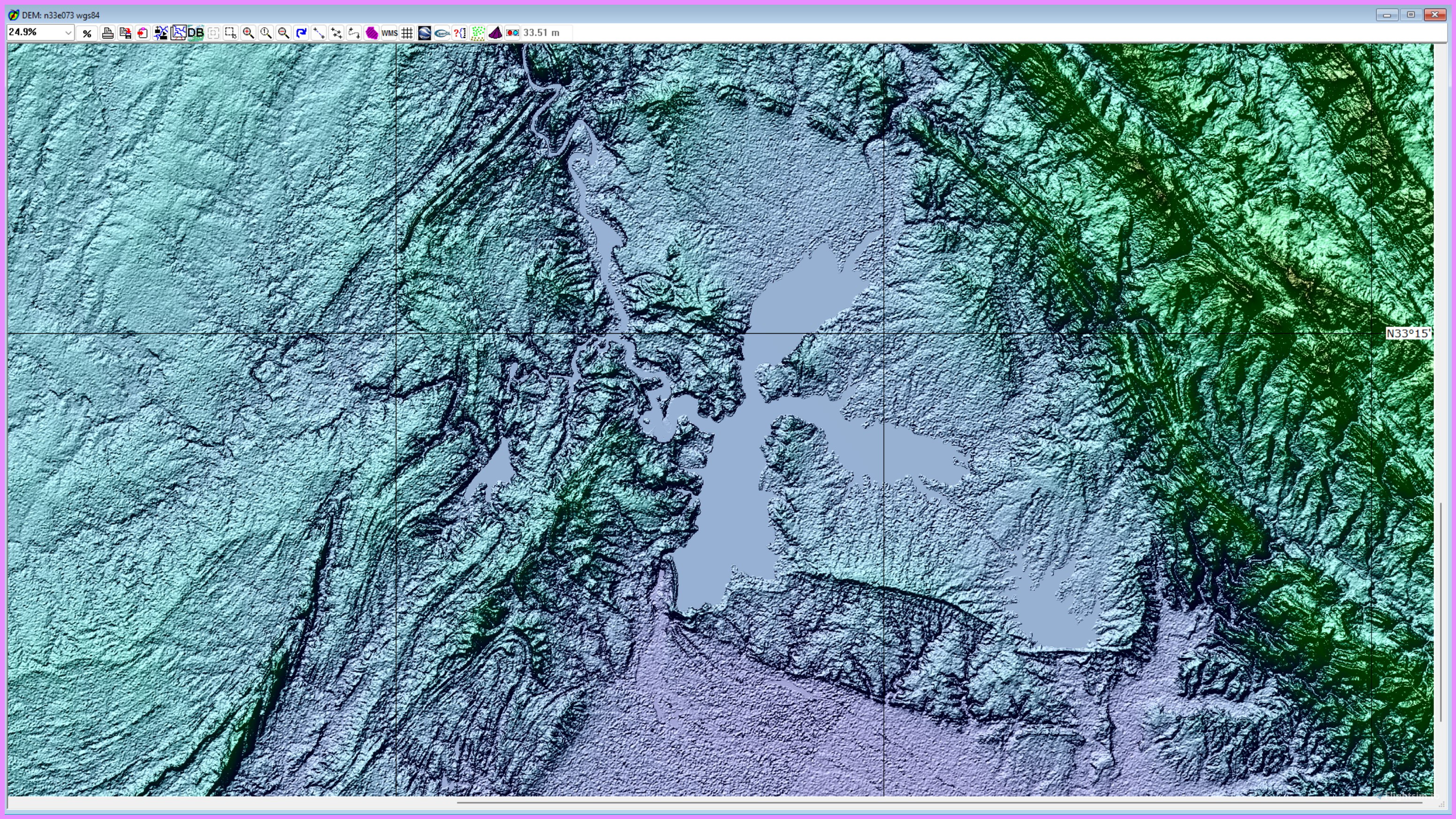
Task: Toggle the graticule grid overlay
Action: [x=406, y=33]
